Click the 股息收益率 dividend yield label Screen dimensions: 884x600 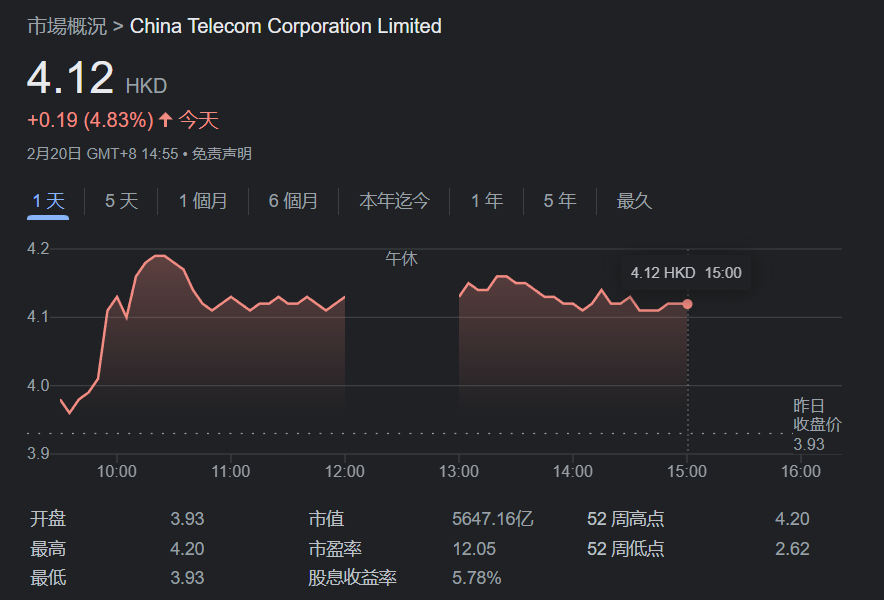click(352, 578)
